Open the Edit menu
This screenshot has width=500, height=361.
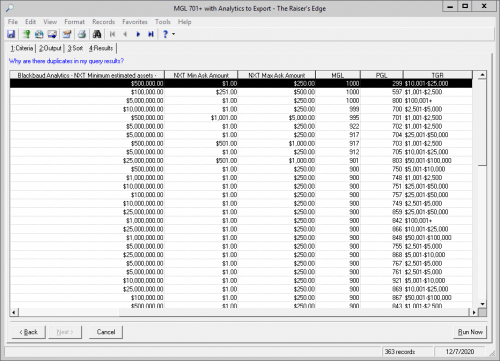pyautogui.click(x=30, y=22)
